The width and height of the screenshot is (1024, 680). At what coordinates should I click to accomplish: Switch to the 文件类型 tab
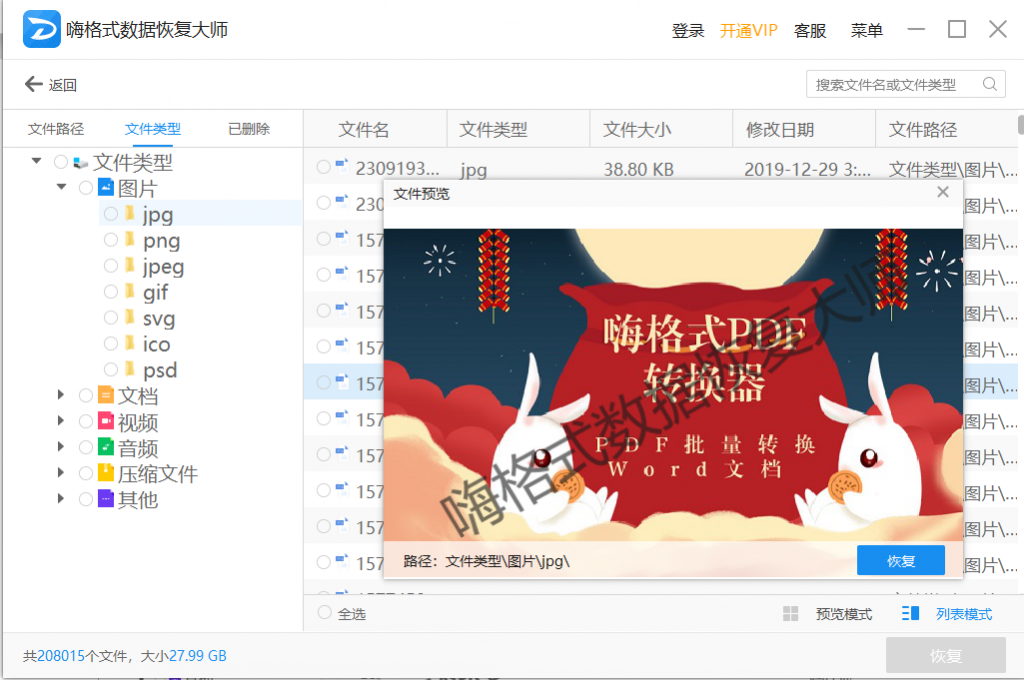tap(153, 129)
